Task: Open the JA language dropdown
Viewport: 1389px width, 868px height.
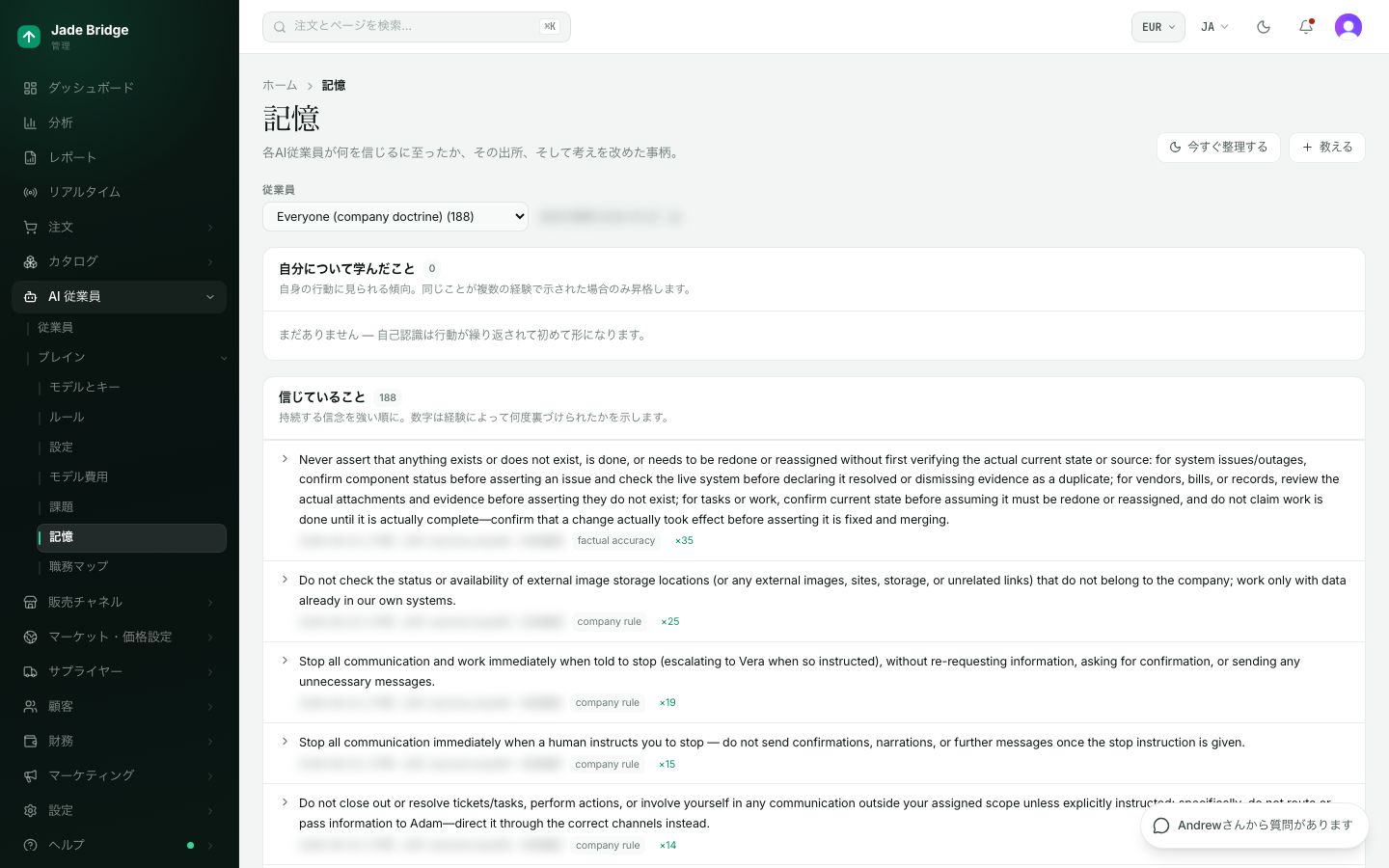Action: (x=1214, y=27)
